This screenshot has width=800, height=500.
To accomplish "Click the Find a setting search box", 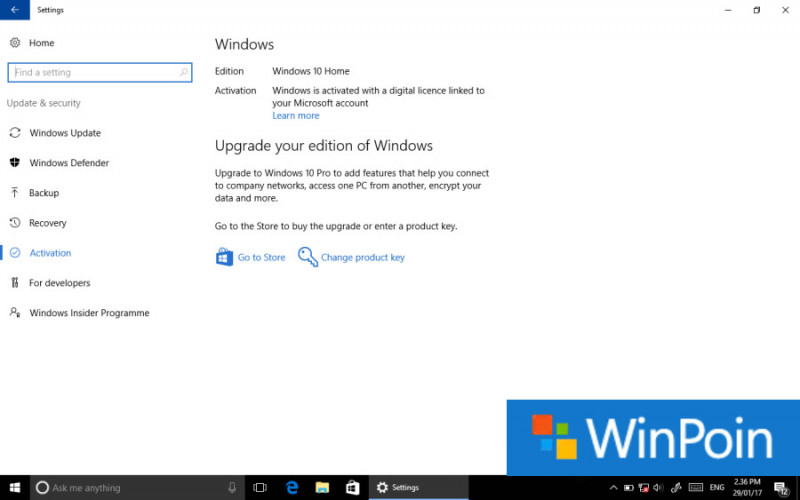I will point(100,72).
